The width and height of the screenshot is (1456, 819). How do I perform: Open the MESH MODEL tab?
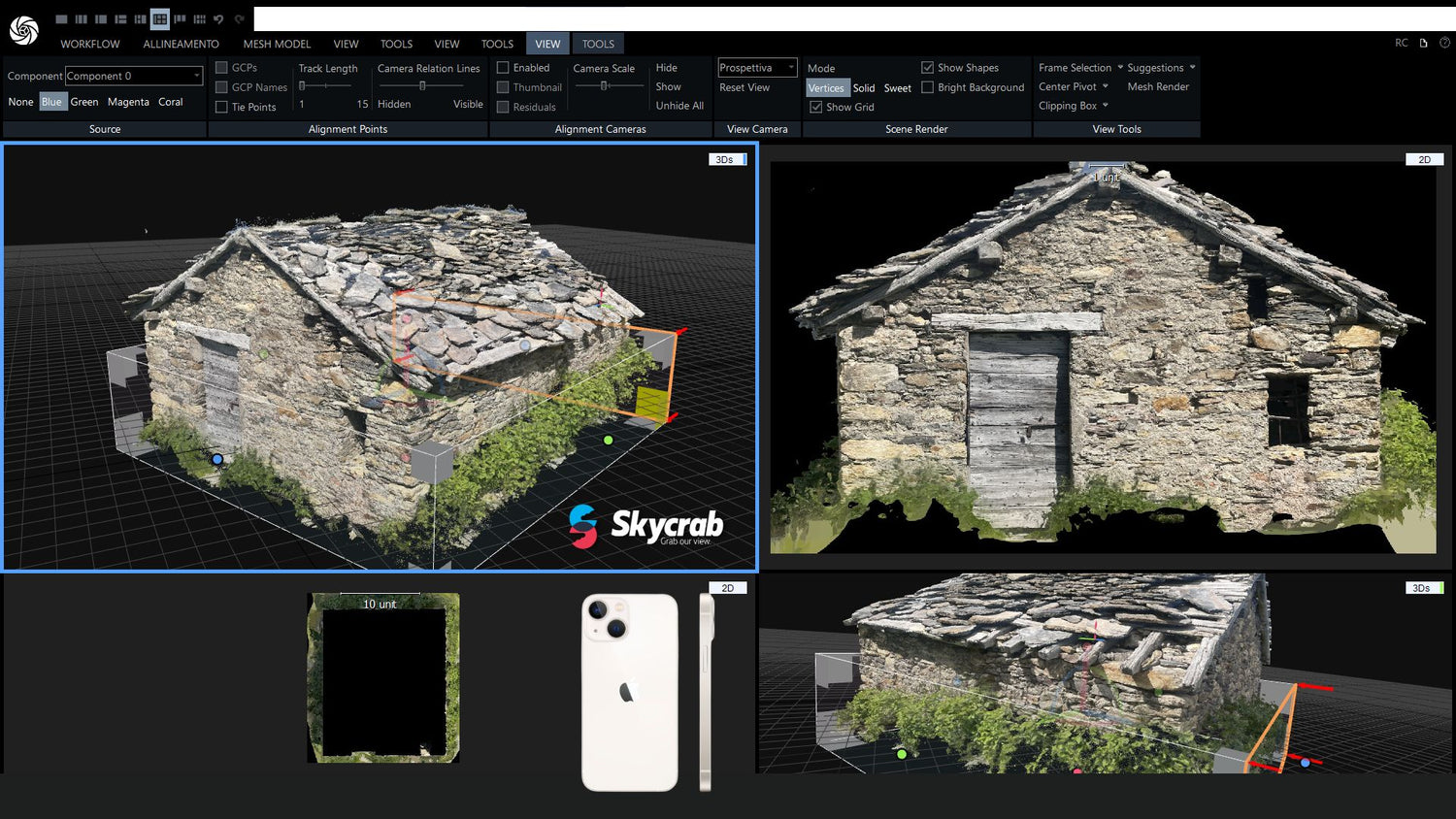pos(277,44)
